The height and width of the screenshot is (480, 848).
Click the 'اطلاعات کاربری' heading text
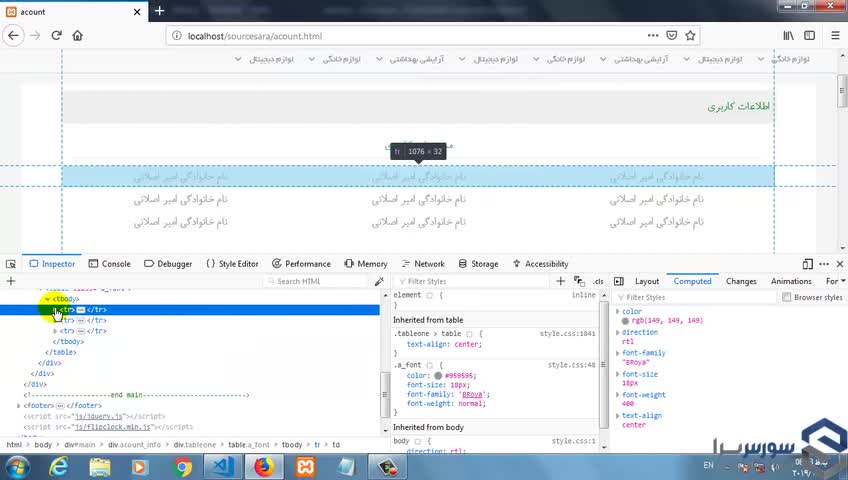[x=738, y=106]
